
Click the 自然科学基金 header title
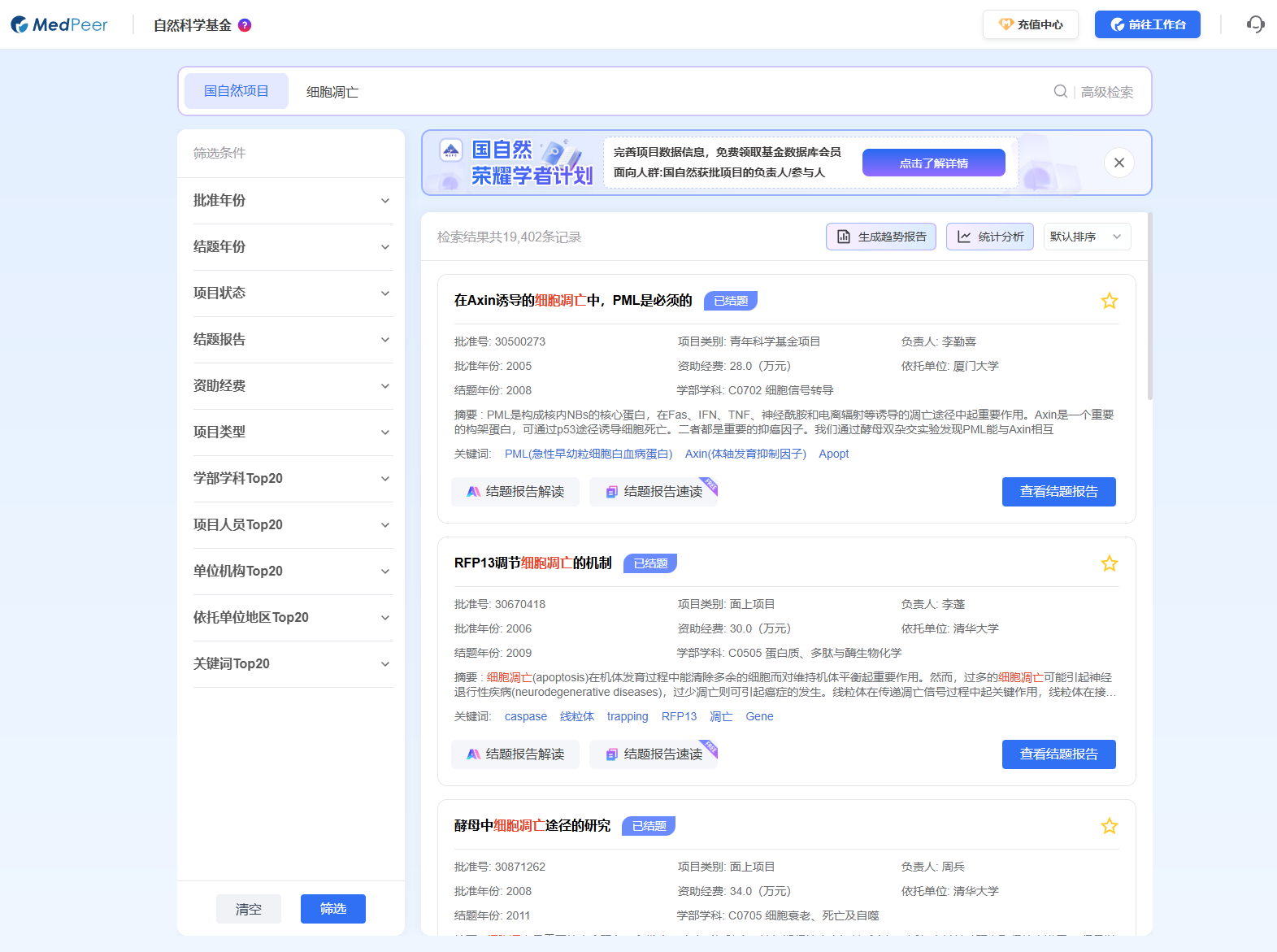click(193, 25)
